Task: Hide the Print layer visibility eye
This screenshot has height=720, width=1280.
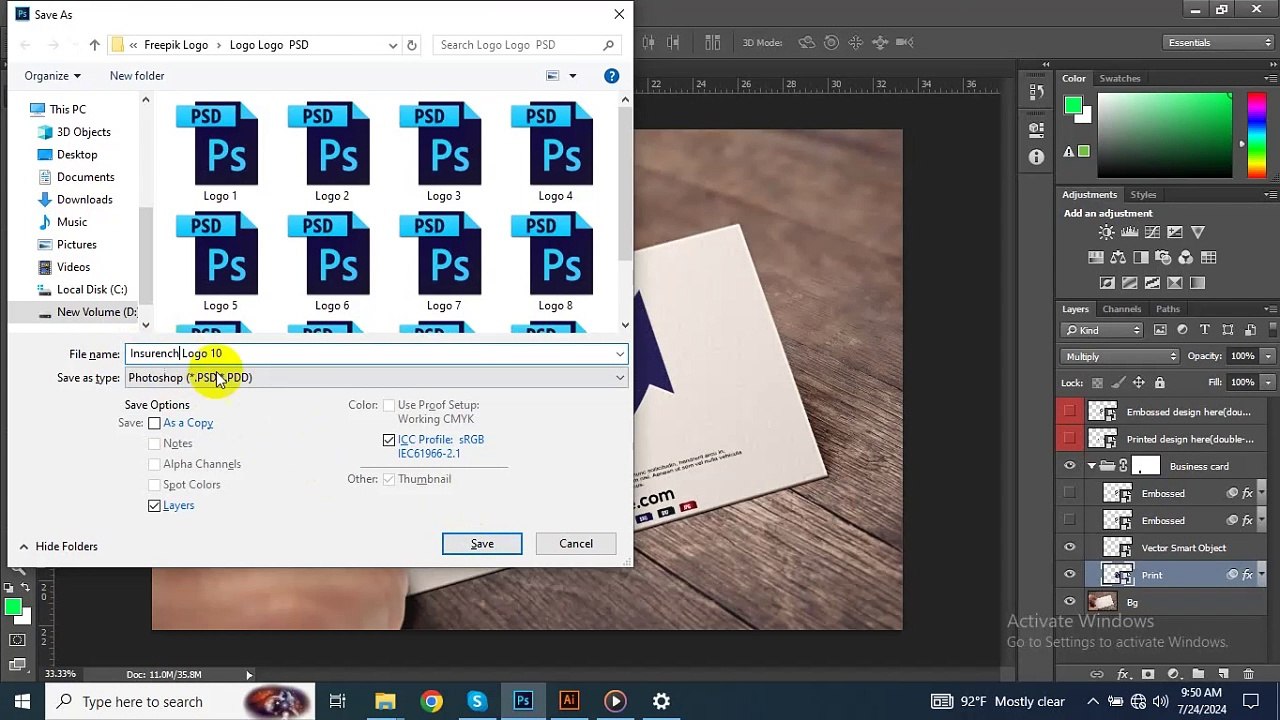Action: click(x=1069, y=575)
